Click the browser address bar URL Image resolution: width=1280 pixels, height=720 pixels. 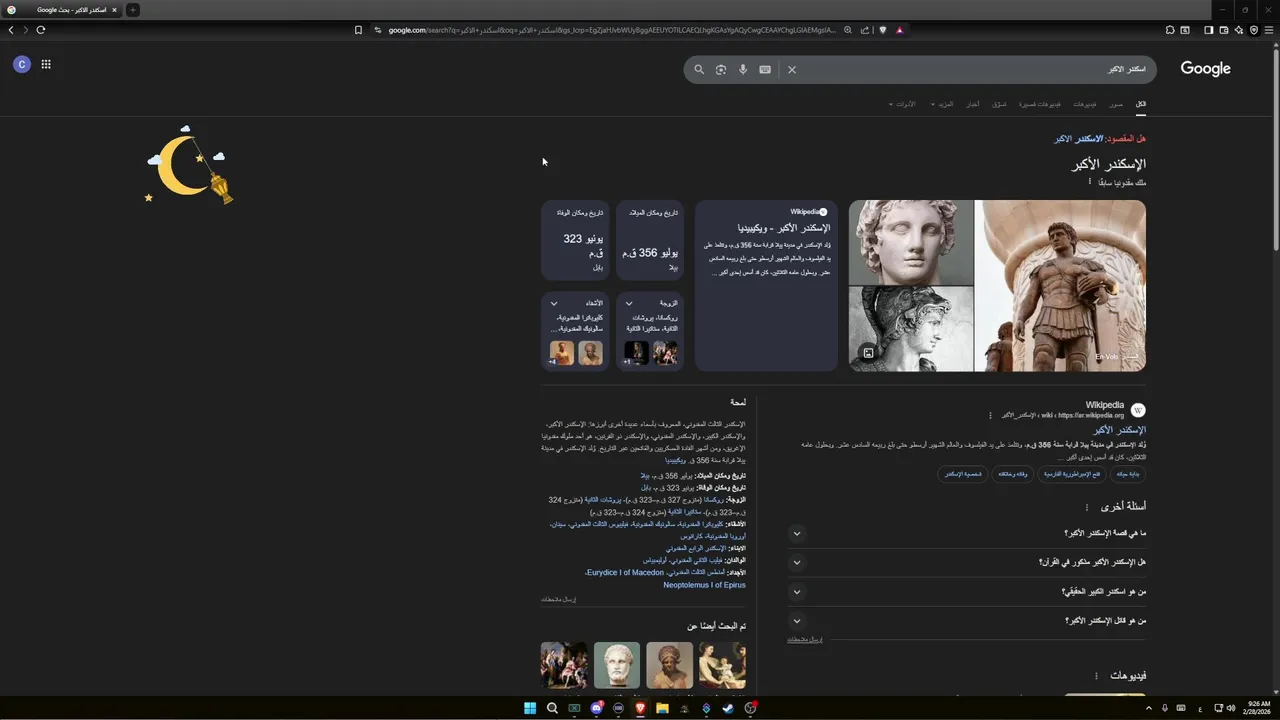tap(612, 30)
